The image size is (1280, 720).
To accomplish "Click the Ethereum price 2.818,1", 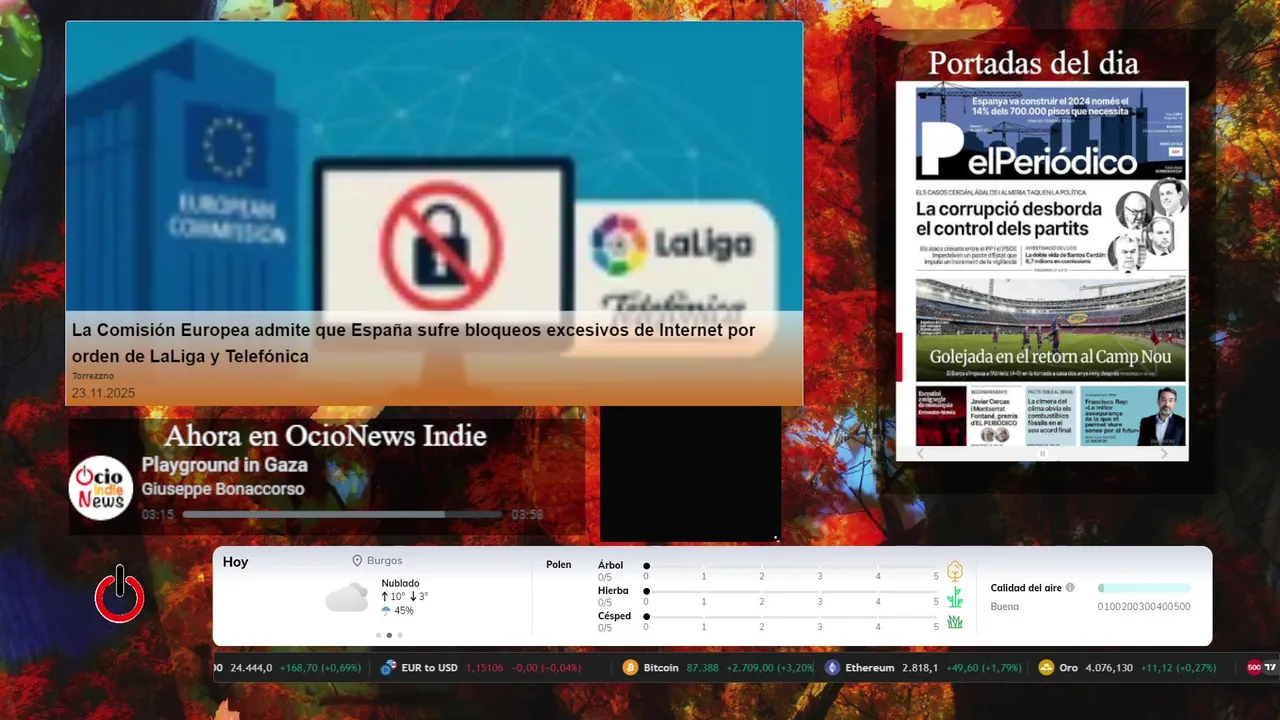I will tap(920, 668).
